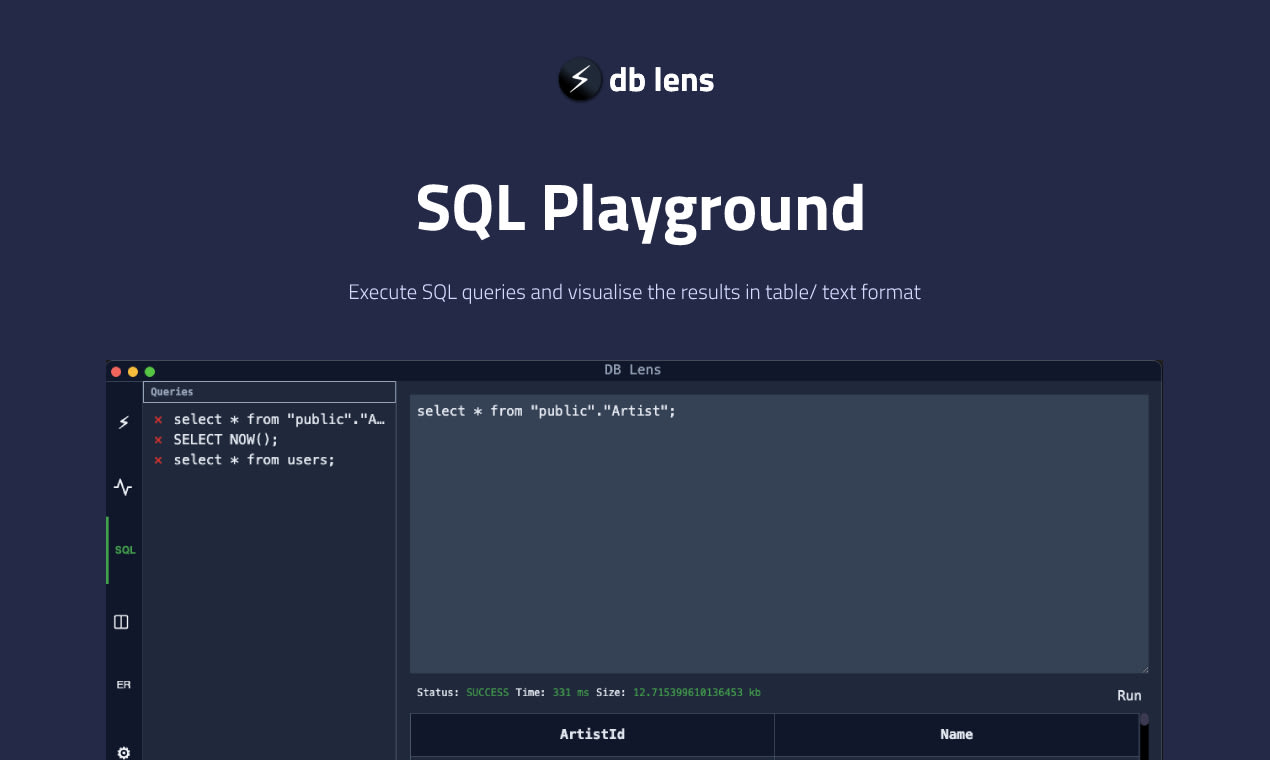Click the SUCCESS status text
Viewport: 1270px width, 760px height.
tap(487, 692)
